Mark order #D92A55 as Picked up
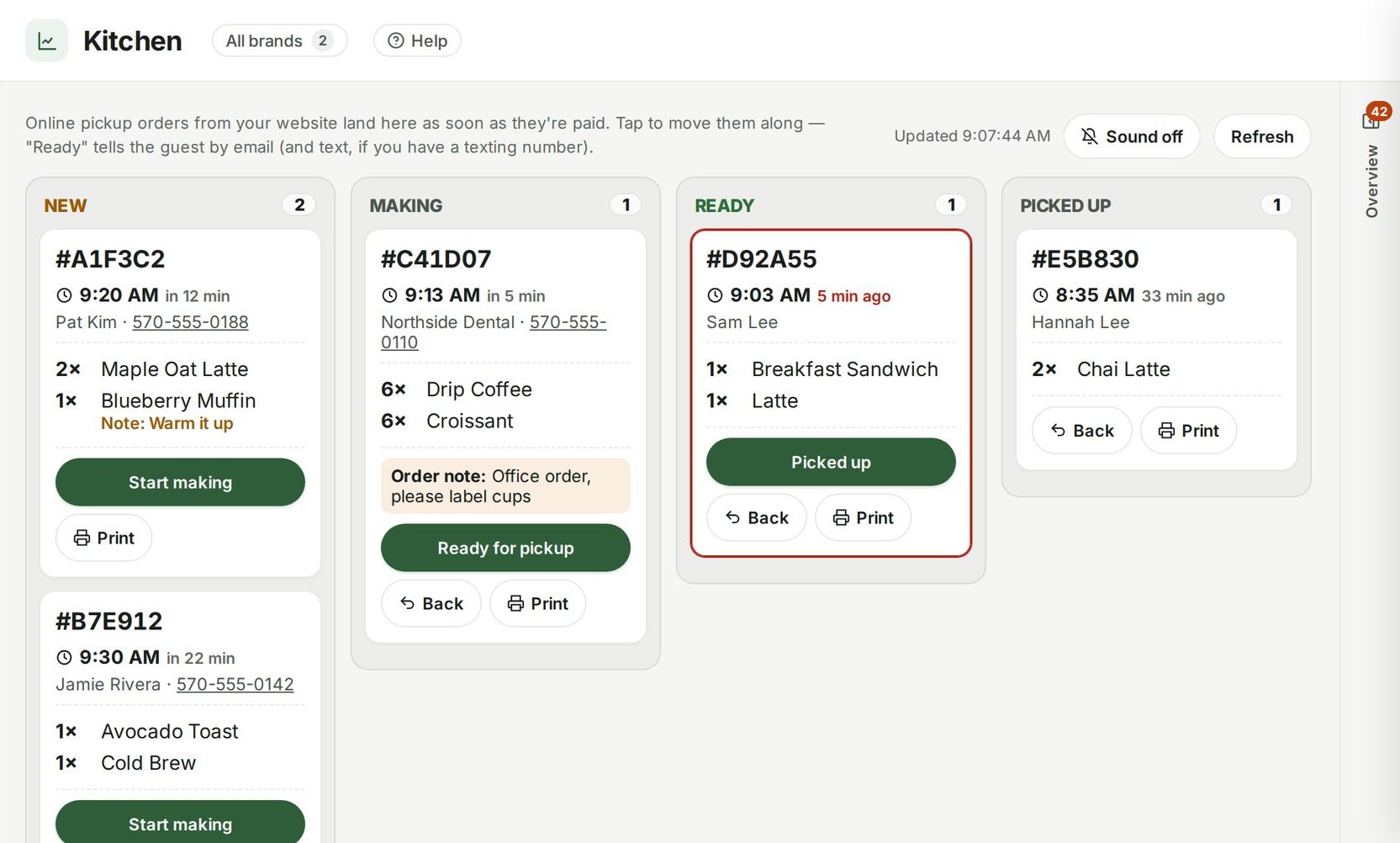This screenshot has height=843, width=1400. tap(831, 462)
